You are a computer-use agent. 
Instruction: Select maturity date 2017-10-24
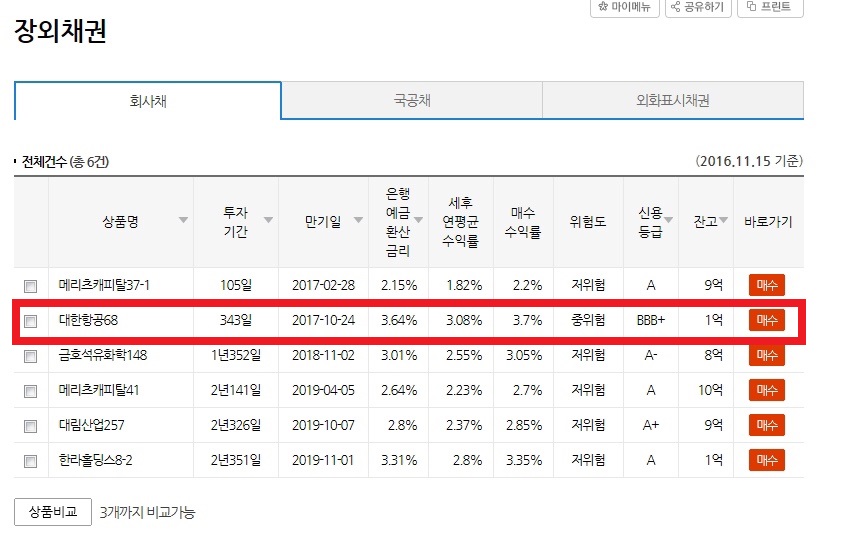pos(323,320)
